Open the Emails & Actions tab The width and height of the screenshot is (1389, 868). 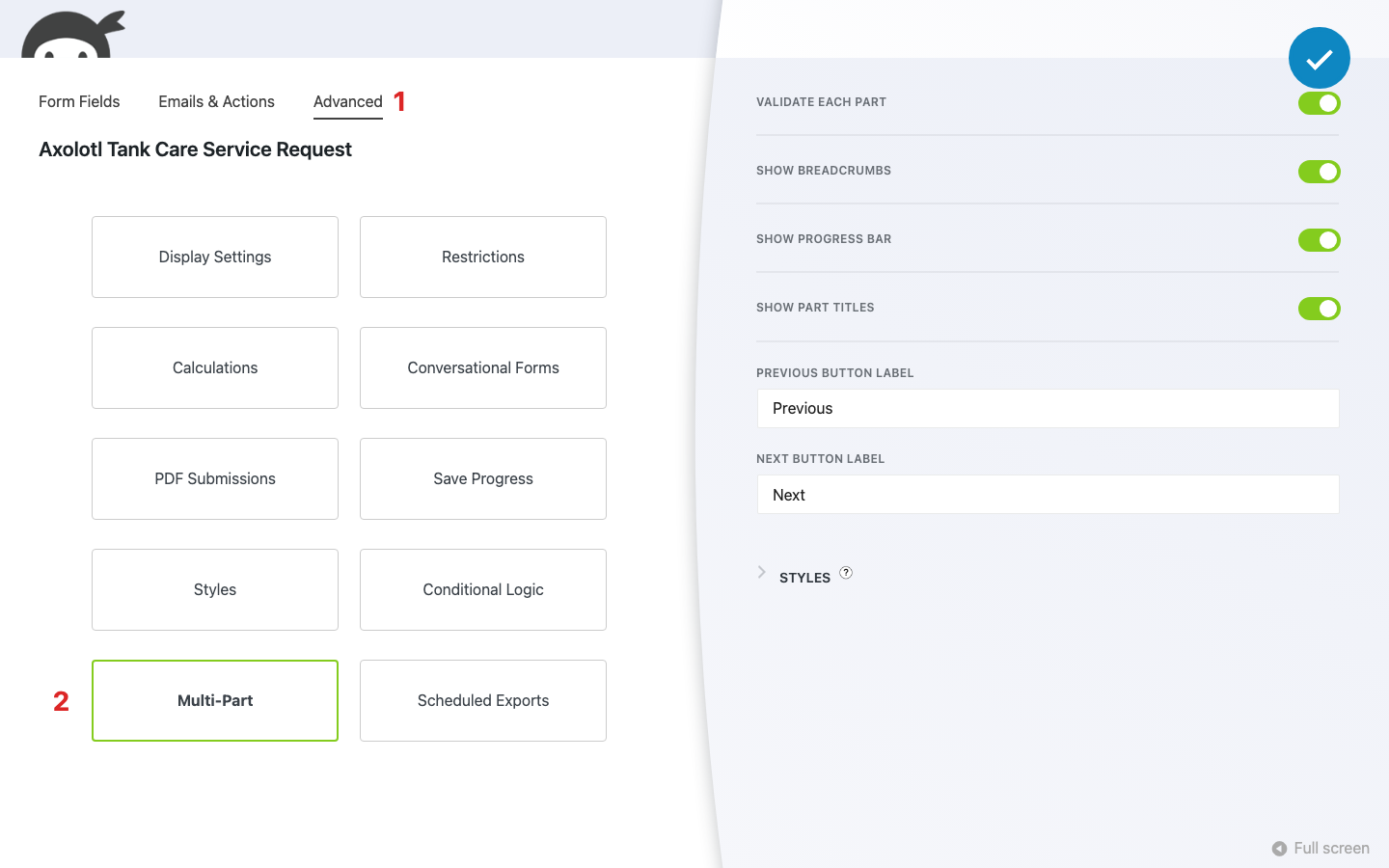(x=216, y=101)
